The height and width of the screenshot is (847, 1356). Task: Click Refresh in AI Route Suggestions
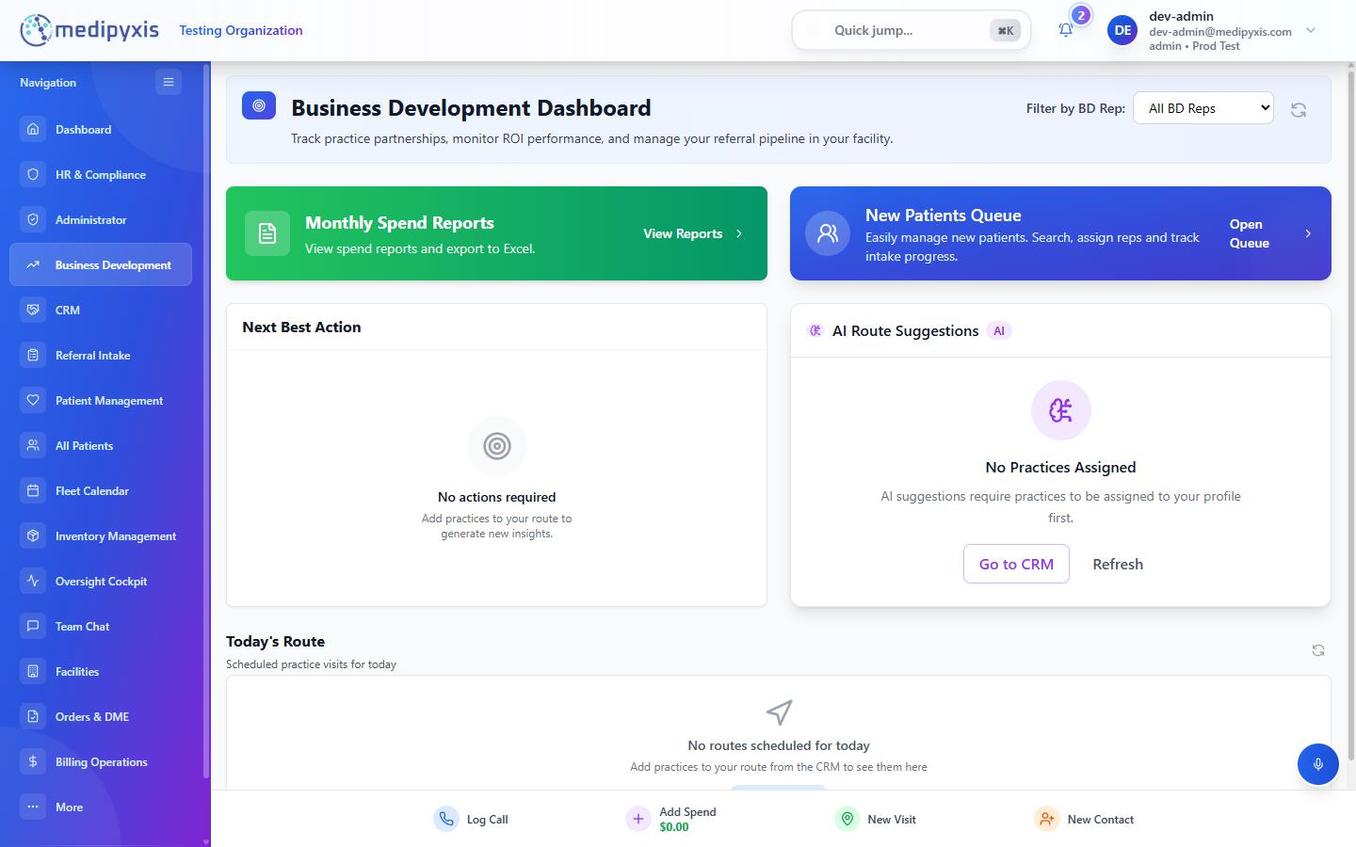[1117, 564]
